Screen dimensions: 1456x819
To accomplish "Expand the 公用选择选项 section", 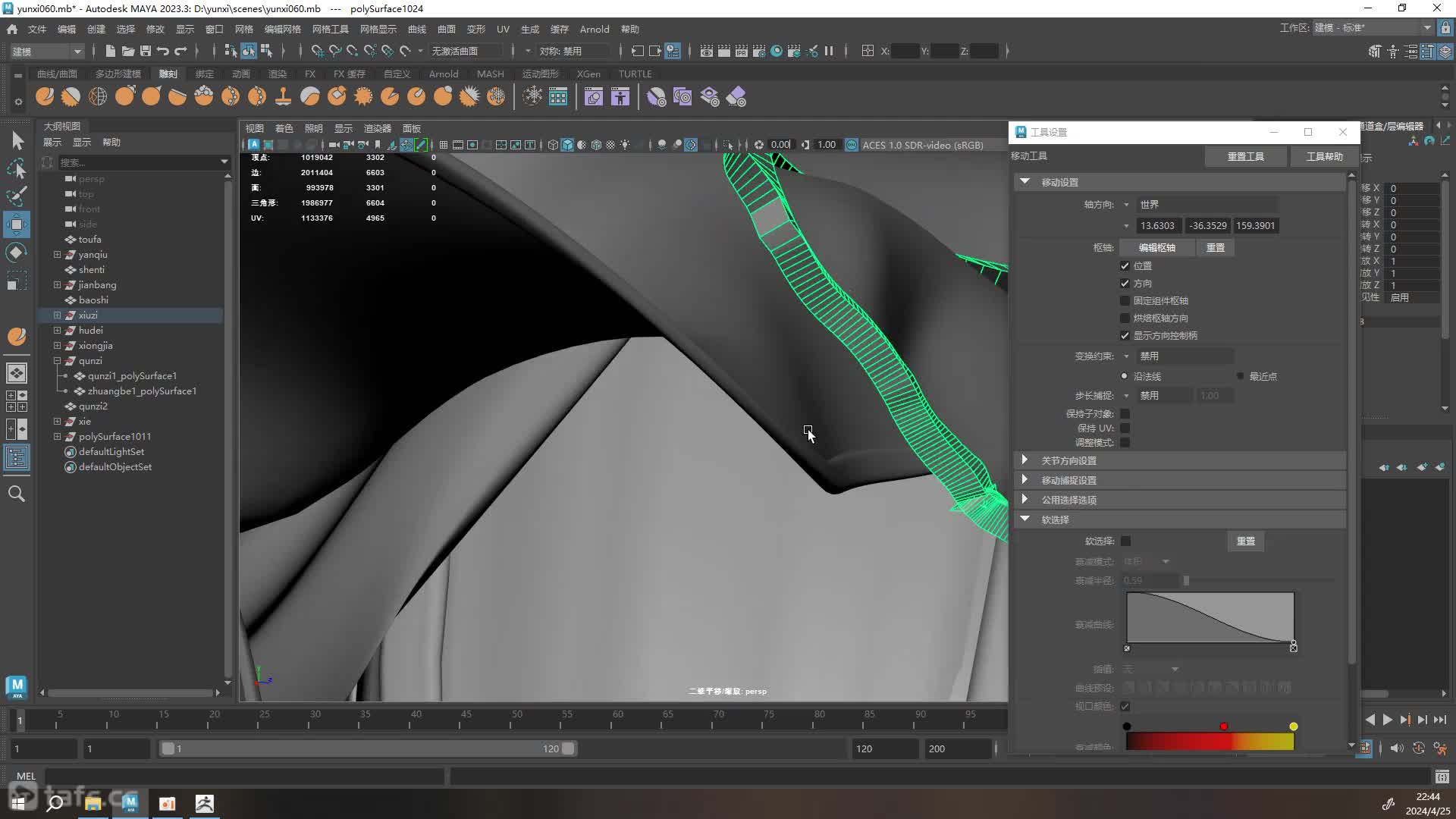I will [1025, 500].
